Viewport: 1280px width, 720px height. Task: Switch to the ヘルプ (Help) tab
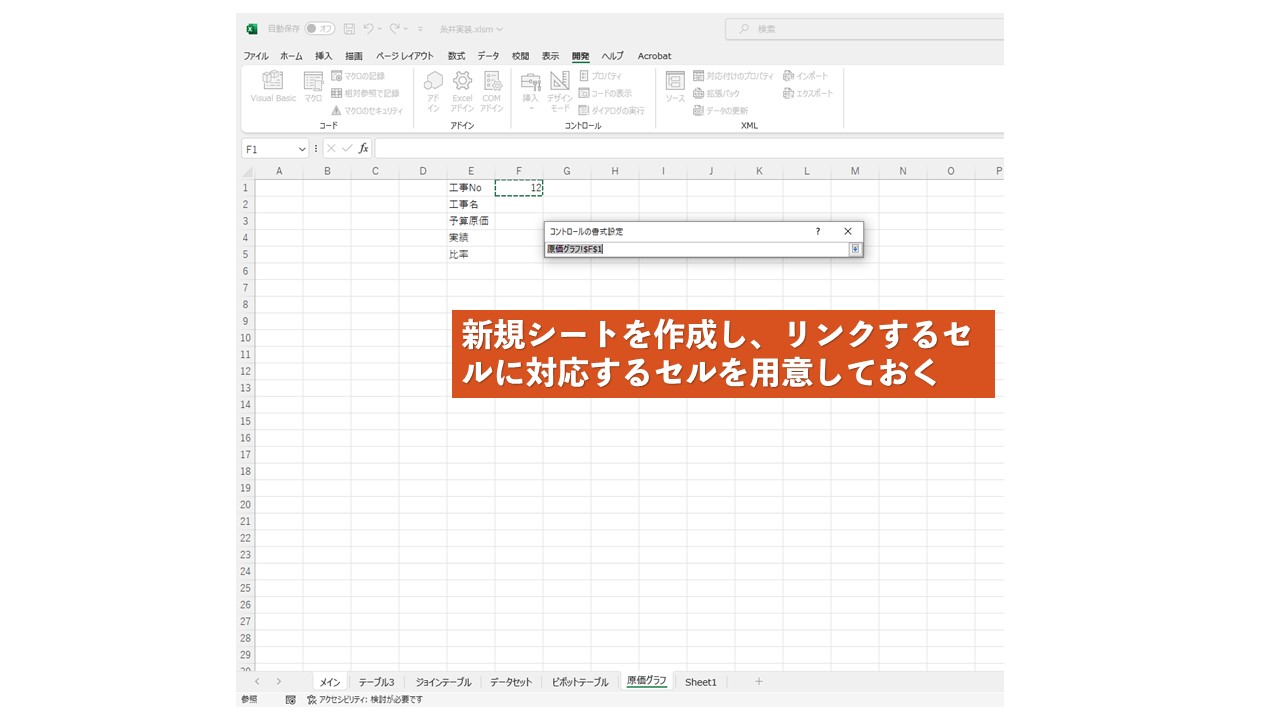[x=612, y=56]
